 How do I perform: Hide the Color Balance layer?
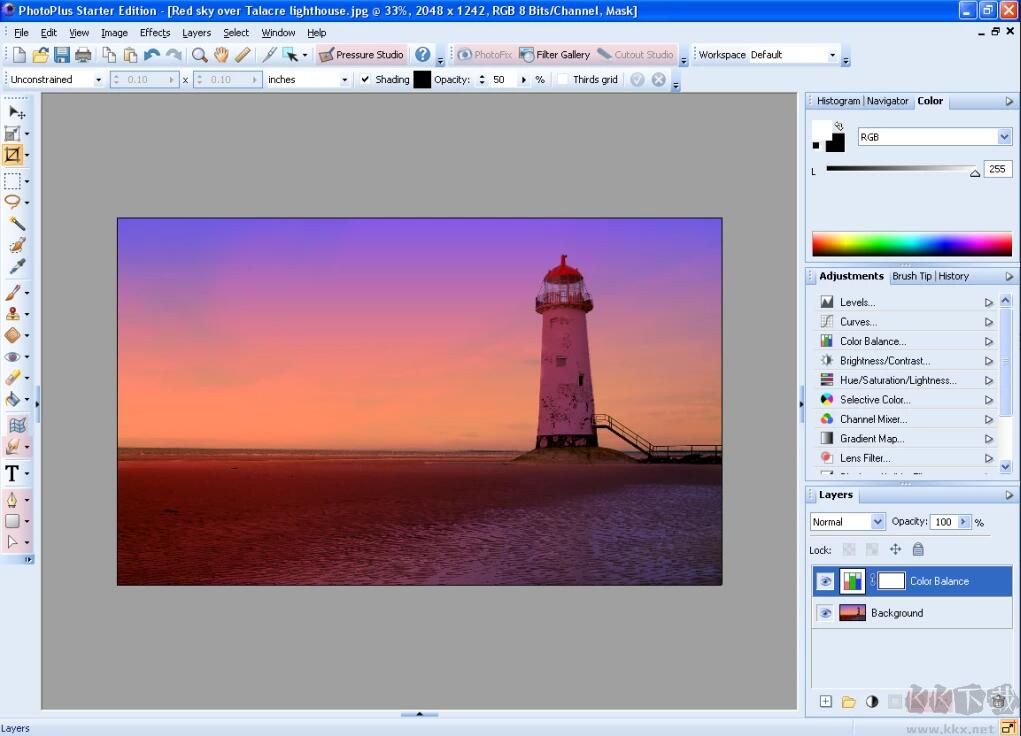pos(825,581)
